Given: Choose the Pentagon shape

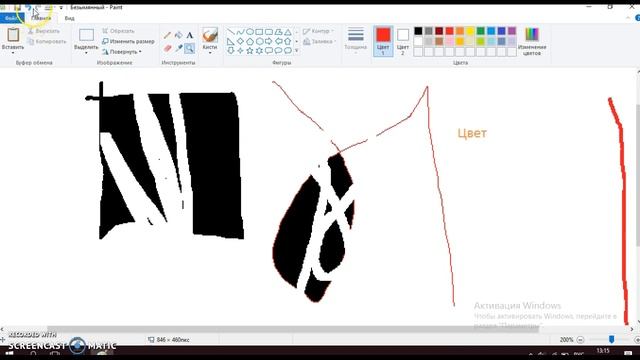Looking at the screenshot, I should tap(249, 41).
